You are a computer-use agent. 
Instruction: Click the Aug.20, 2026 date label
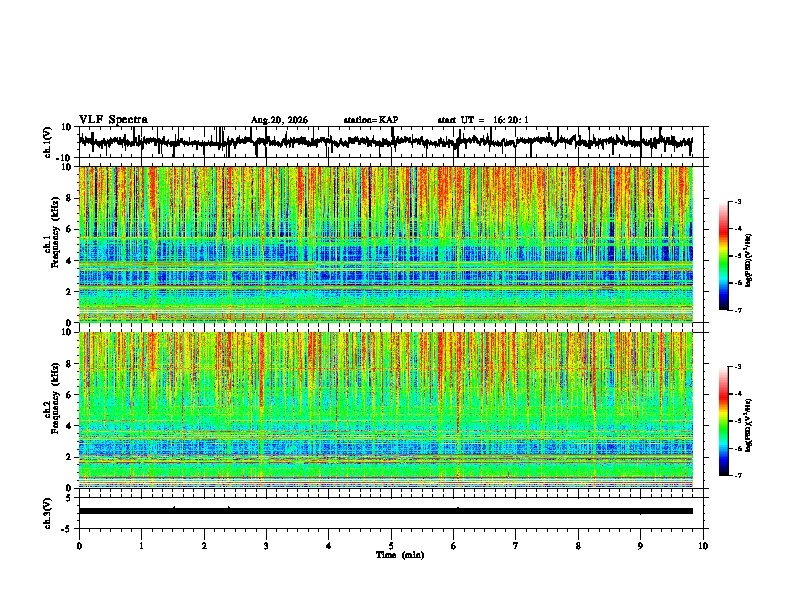coord(279,120)
